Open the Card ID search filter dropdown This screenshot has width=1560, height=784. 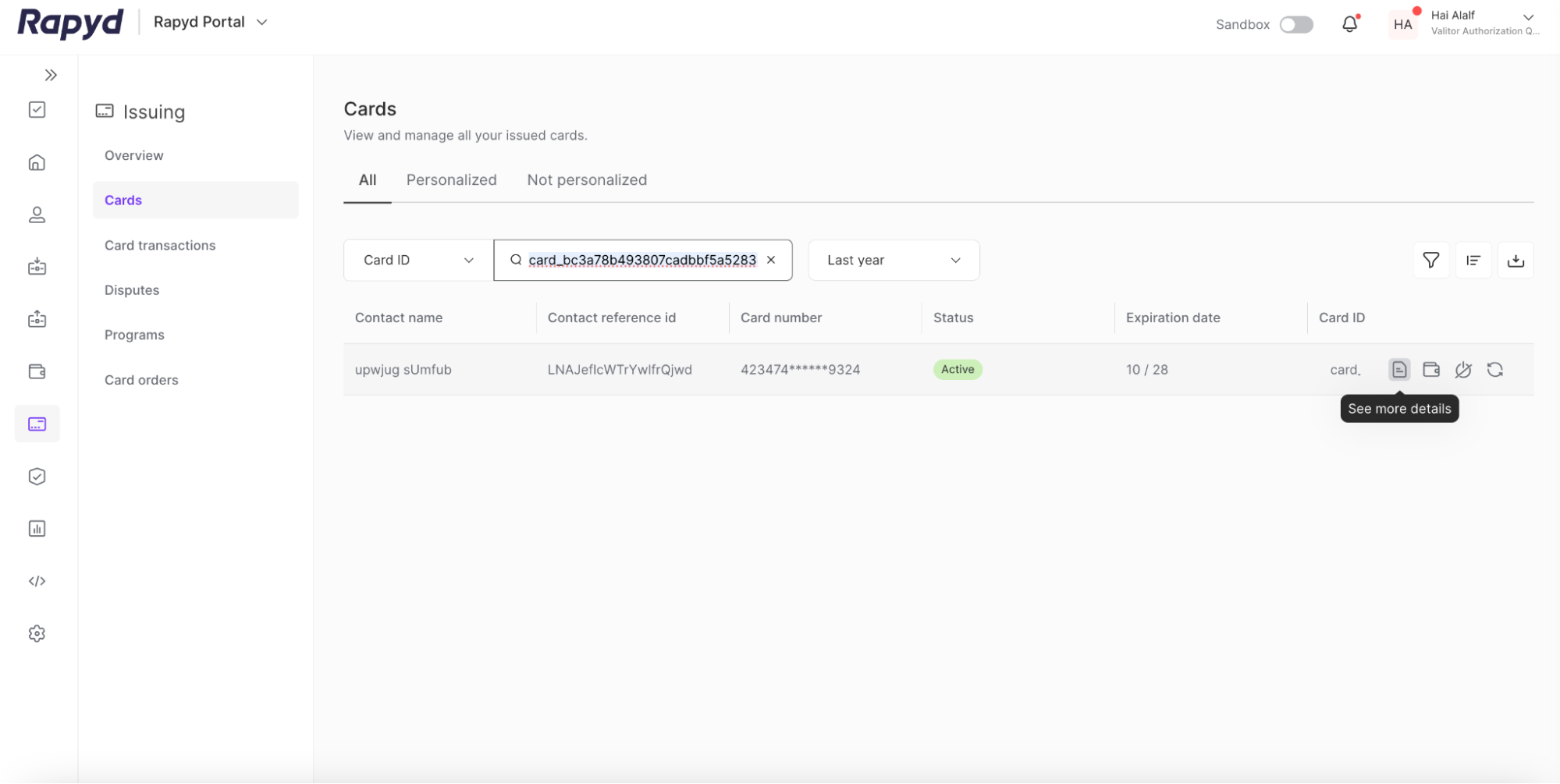point(416,260)
